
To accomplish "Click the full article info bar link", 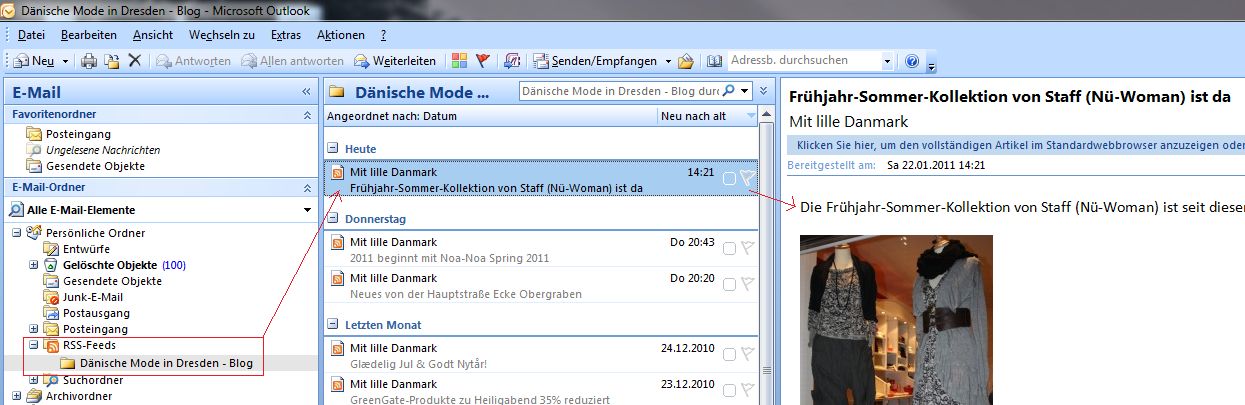I will [x=1014, y=146].
